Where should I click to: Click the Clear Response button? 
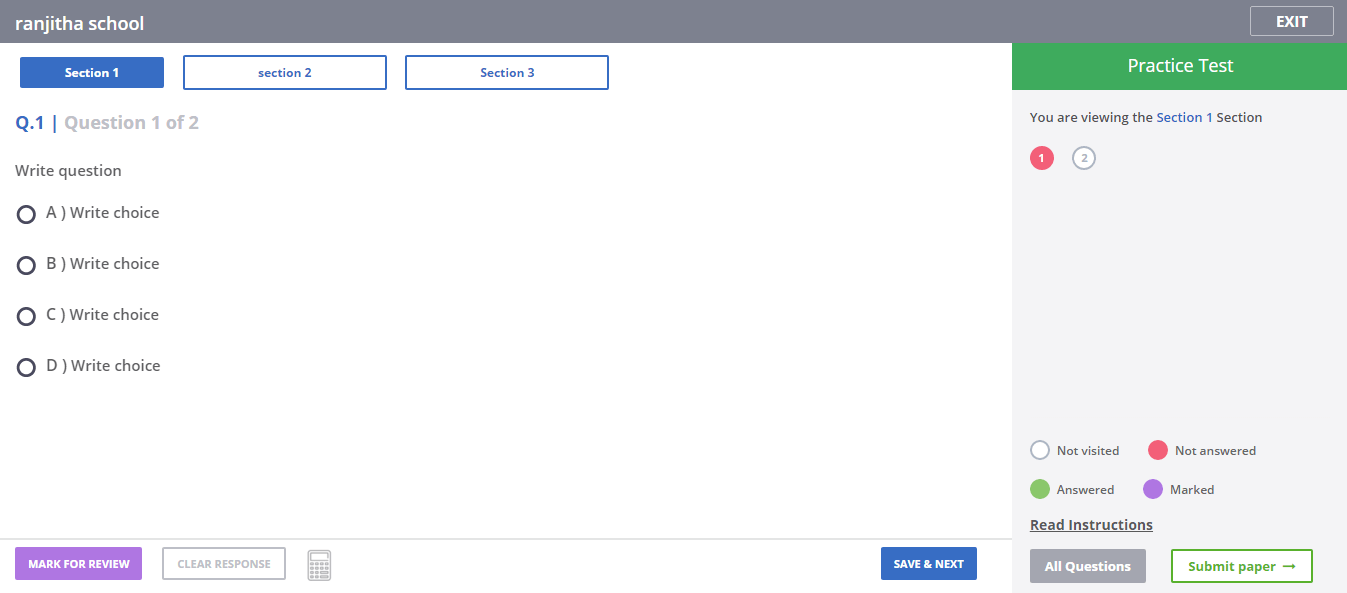[224, 564]
